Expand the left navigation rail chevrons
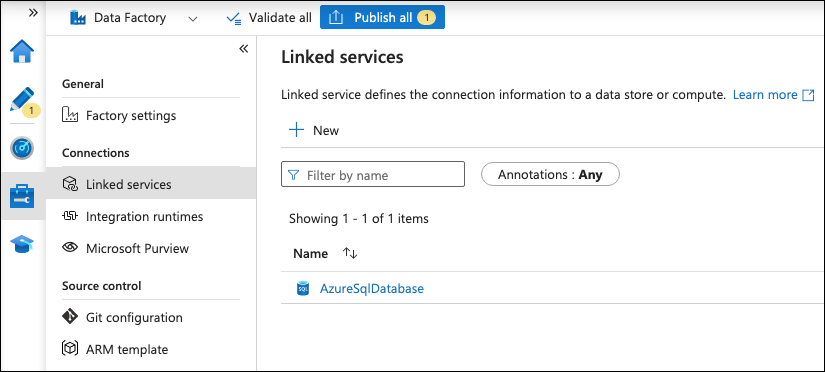This screenshot has height=372, width=825. (33, 13)
